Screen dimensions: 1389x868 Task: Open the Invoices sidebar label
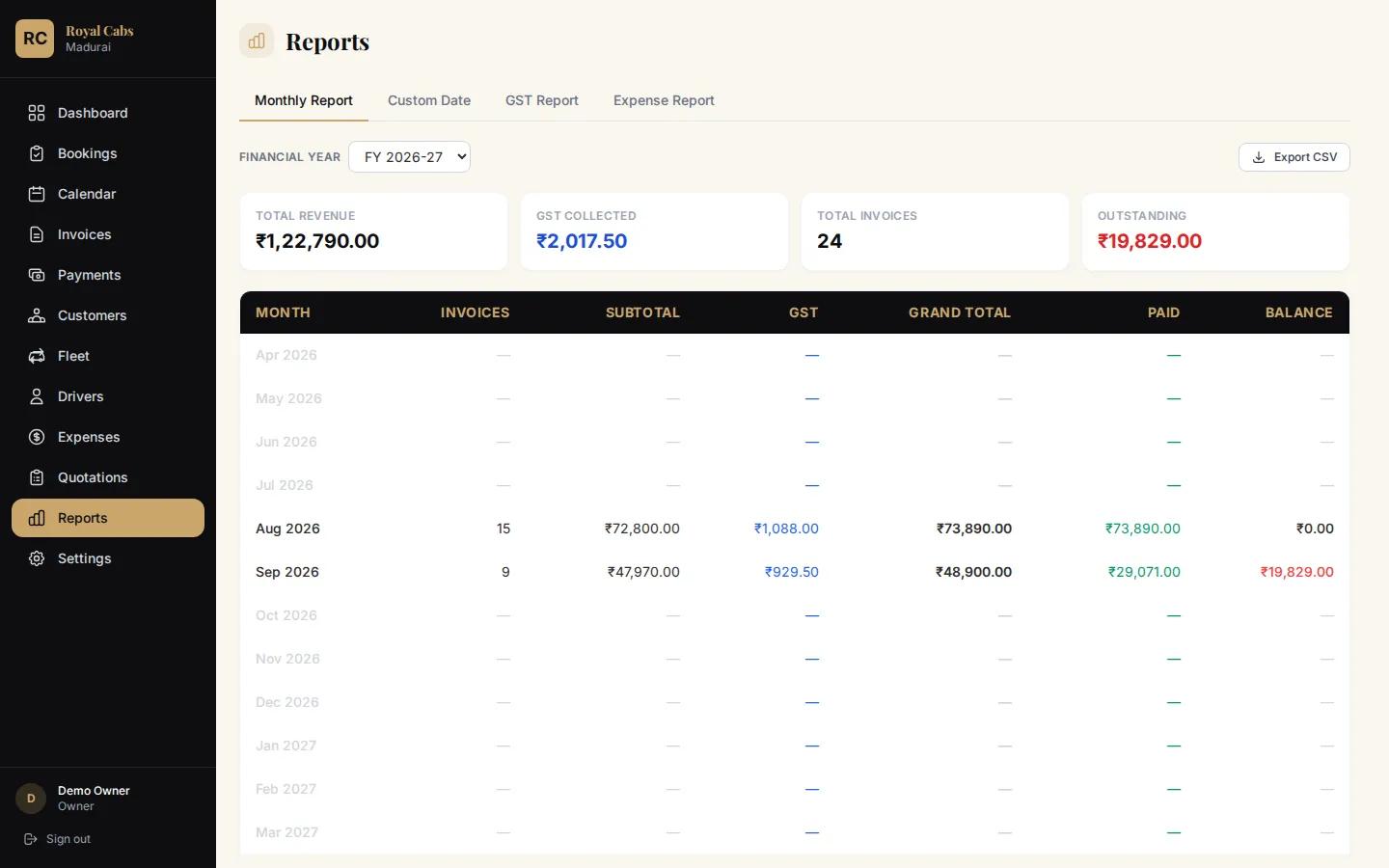click(84, 234)
